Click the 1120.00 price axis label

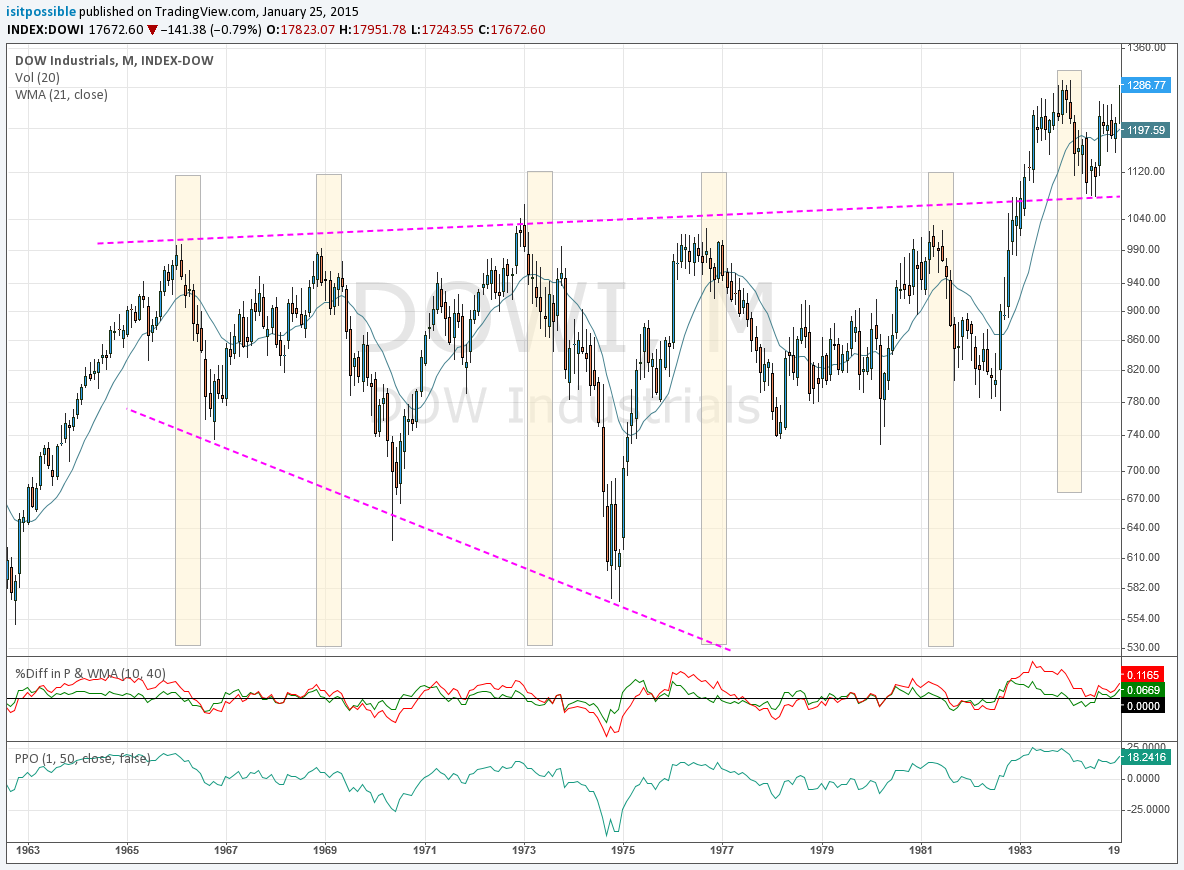point(1146,171)
